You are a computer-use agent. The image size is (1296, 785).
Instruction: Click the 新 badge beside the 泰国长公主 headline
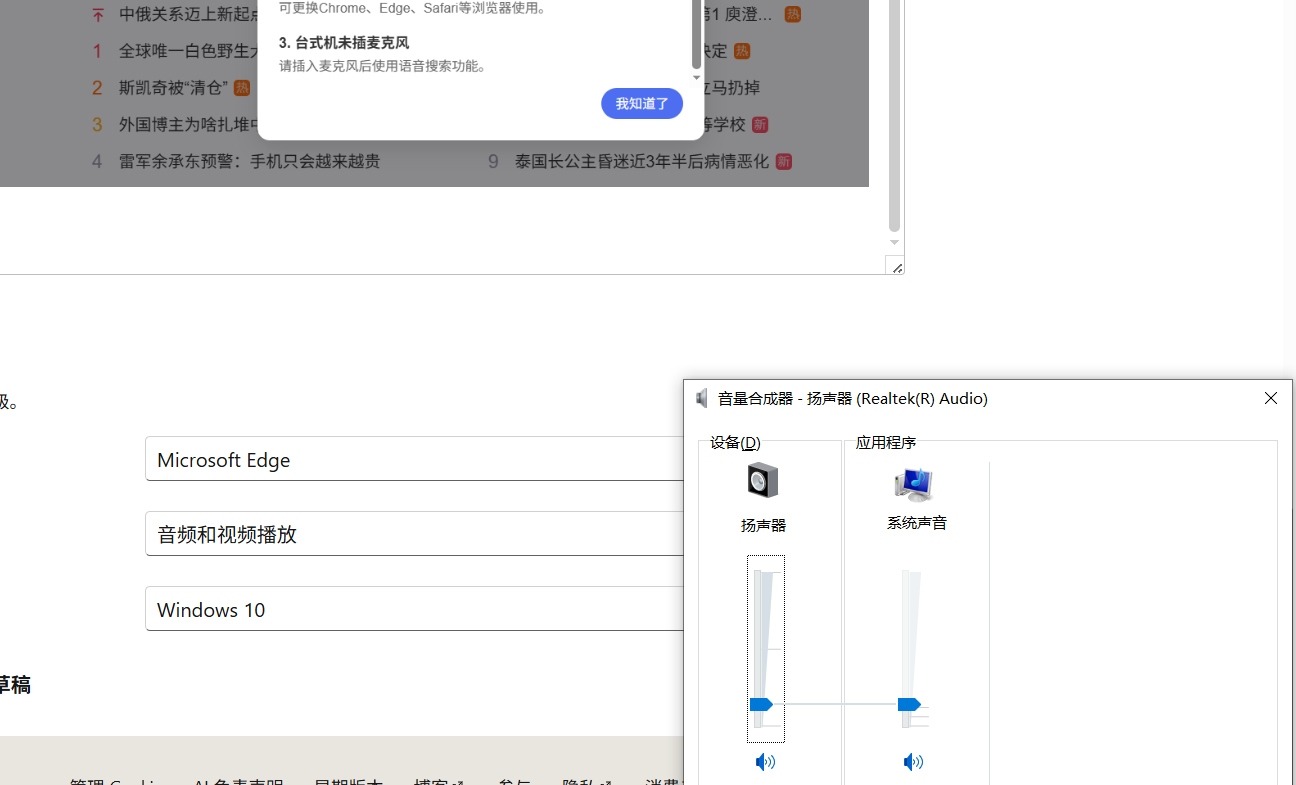(x=784, y=161)
